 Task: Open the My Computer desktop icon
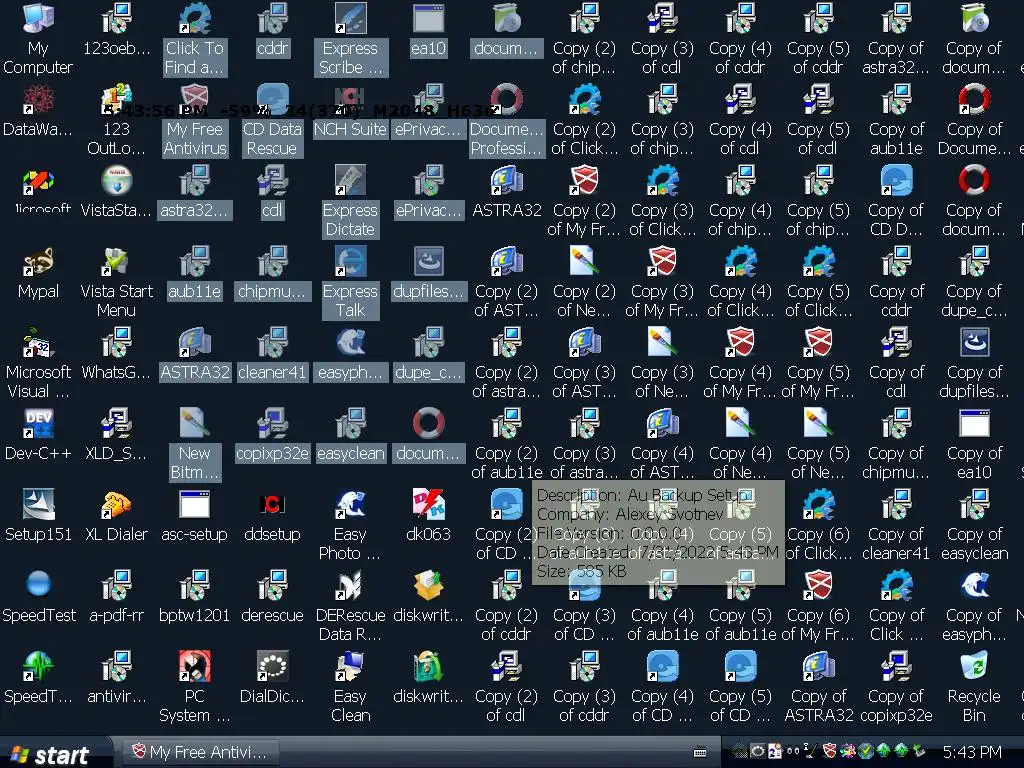click(x=38, y=18)
